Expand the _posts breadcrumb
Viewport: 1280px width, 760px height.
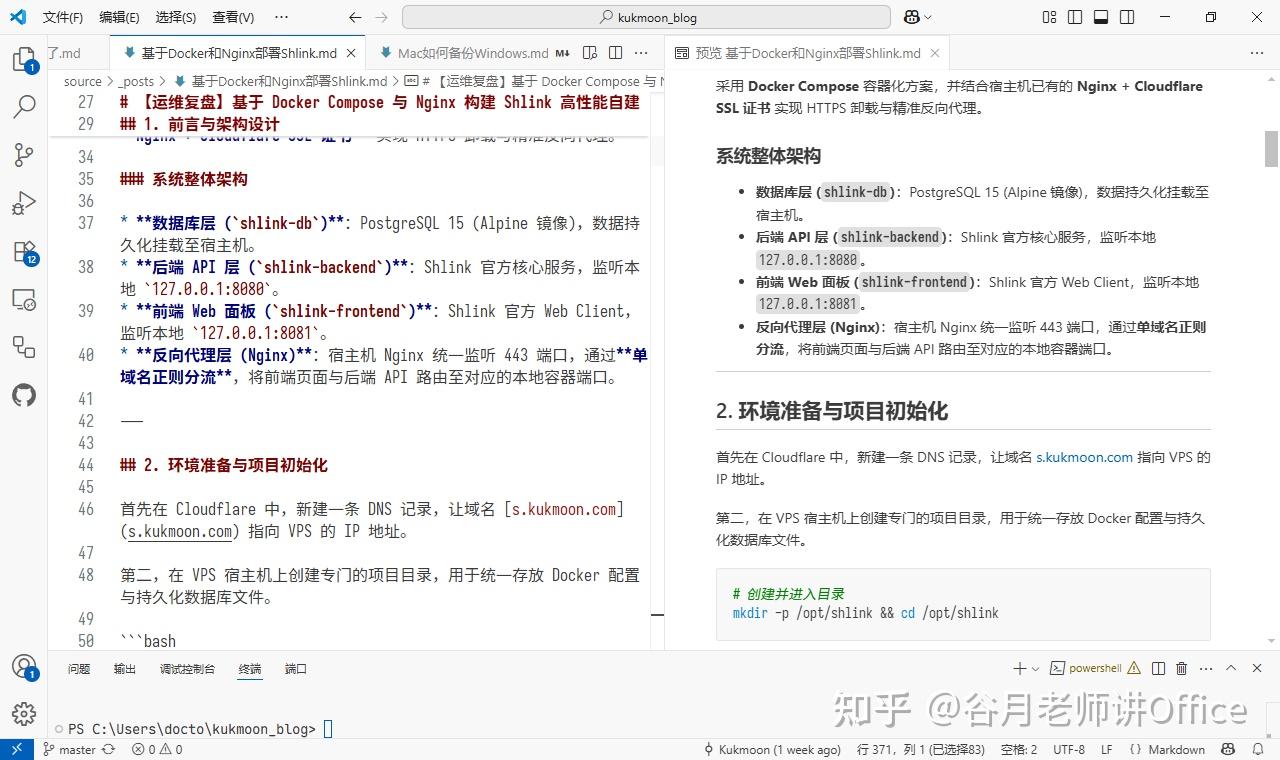click(136, 82)
